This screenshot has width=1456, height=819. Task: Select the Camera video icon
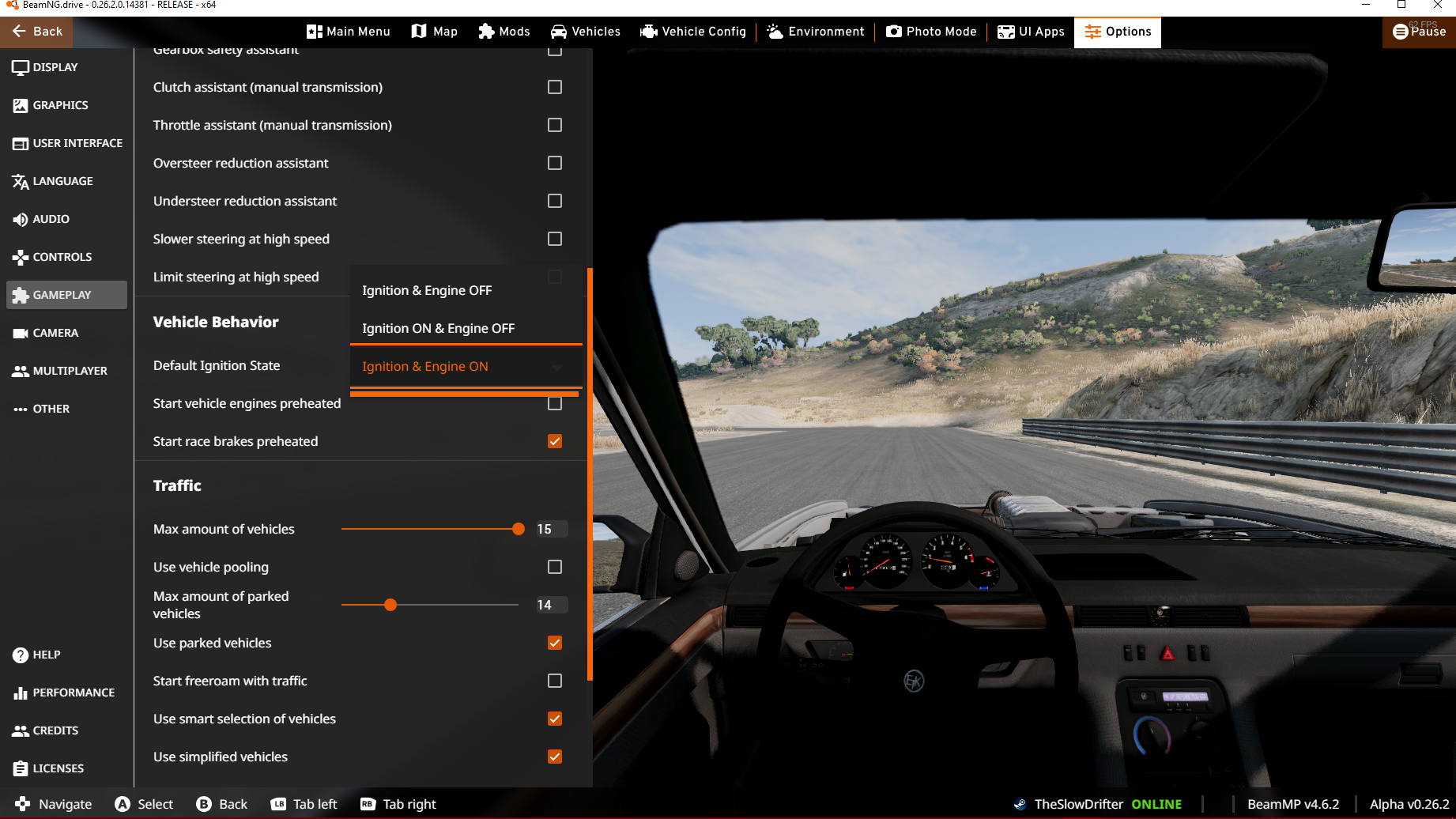[x=21, y=333]
